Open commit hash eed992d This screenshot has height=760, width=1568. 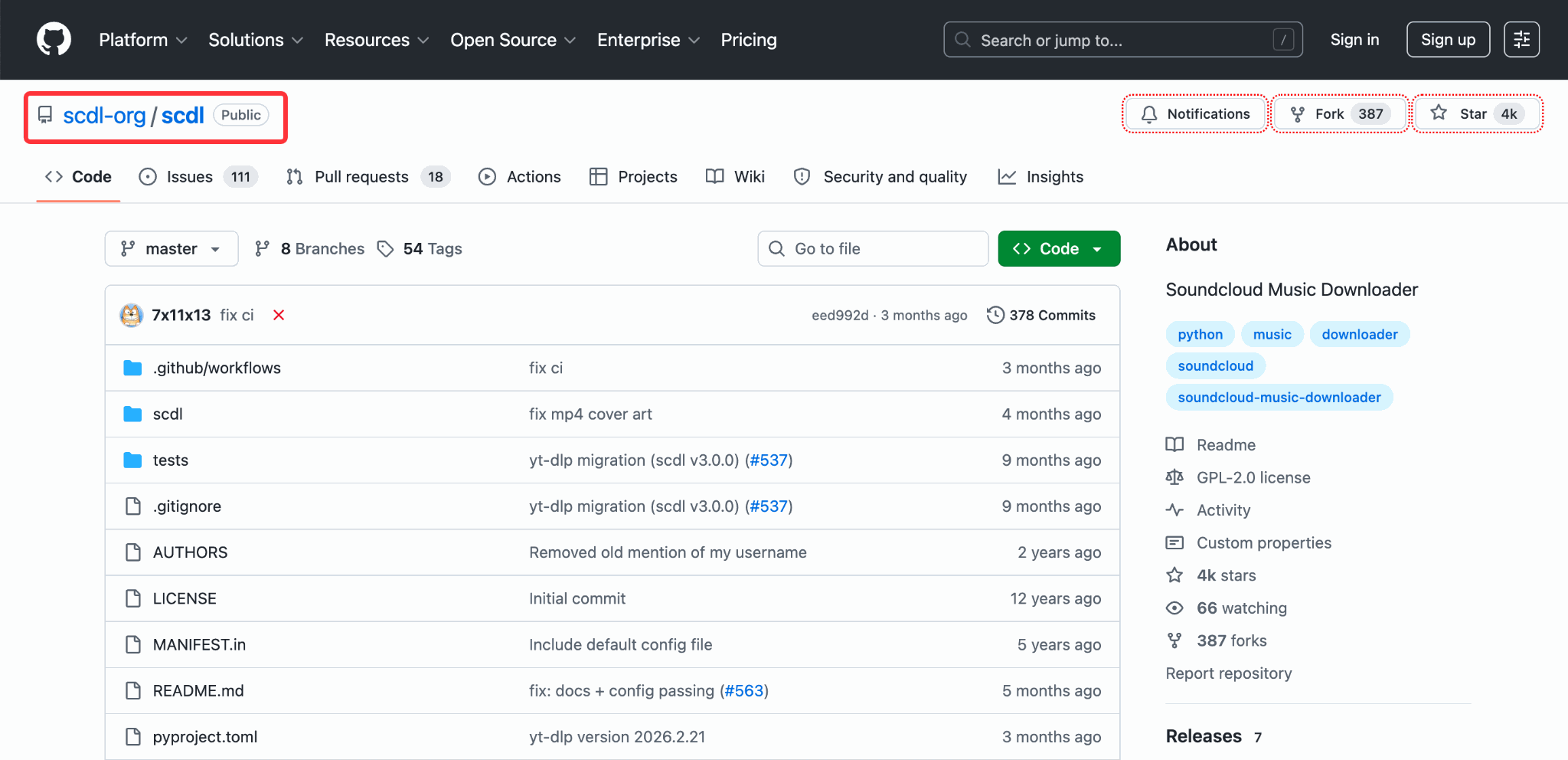click(840, 315)
